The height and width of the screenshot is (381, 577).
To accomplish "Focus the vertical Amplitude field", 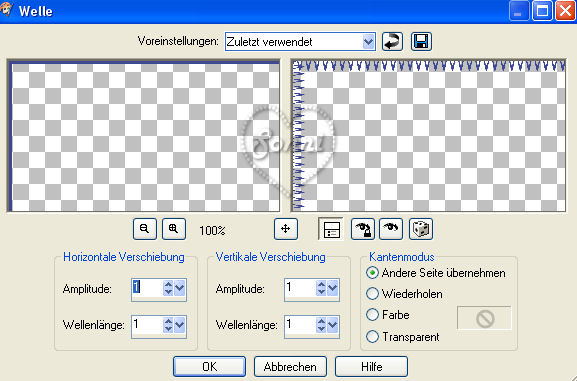I will pyautogui.click(x=300, y=289).
